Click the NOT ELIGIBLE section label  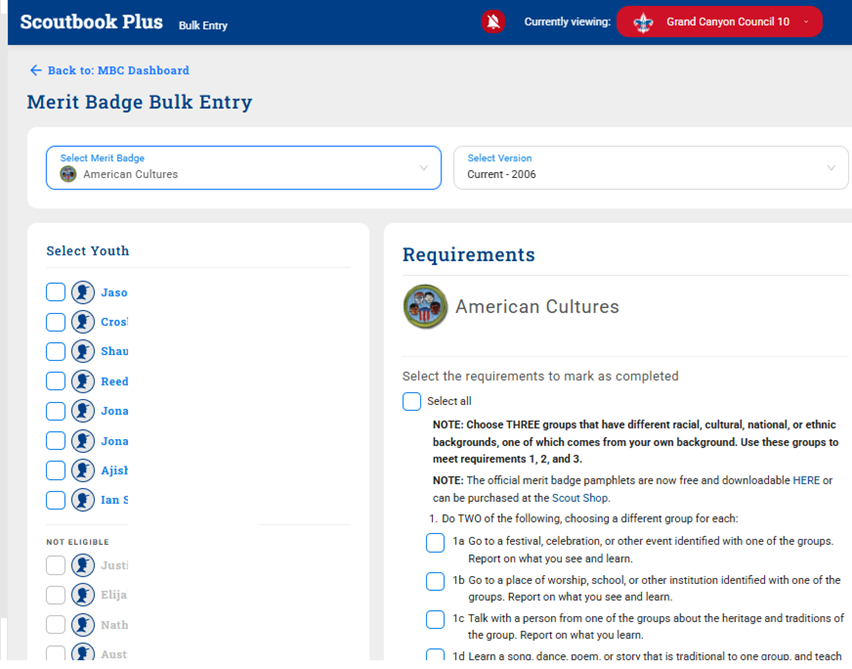78,542
